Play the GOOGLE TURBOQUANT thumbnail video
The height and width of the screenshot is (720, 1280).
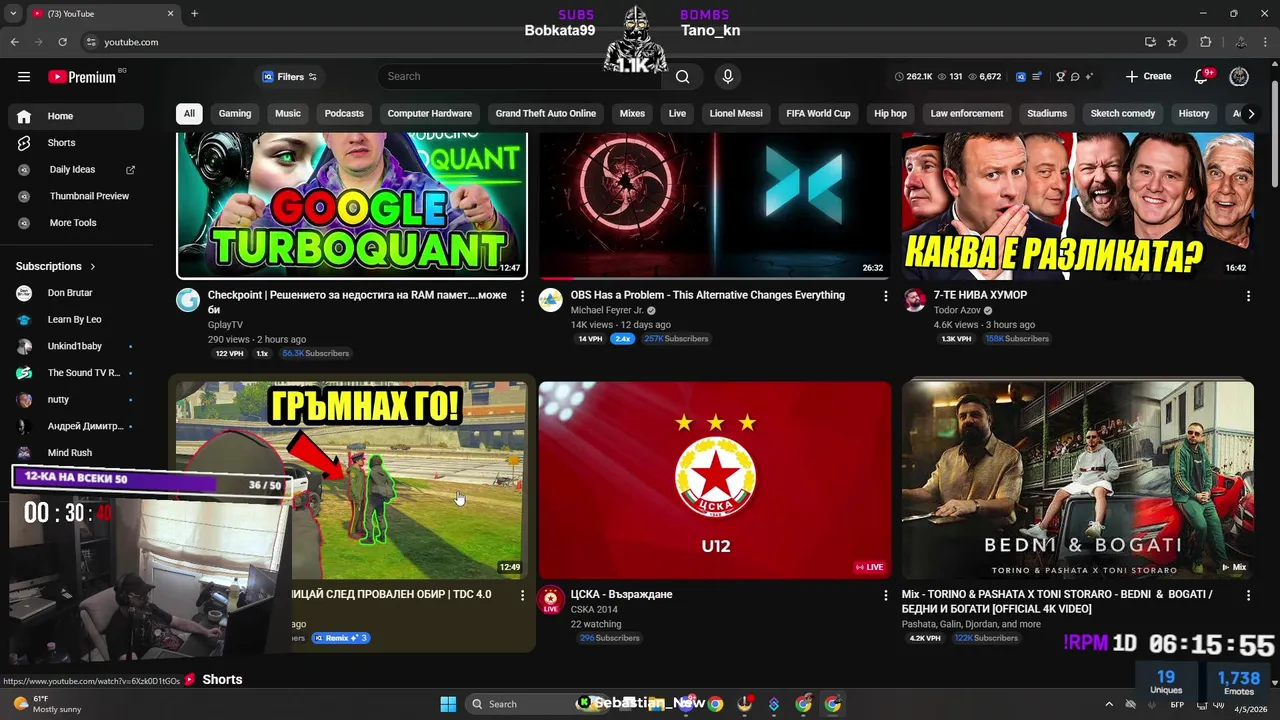tap(352, 205)
